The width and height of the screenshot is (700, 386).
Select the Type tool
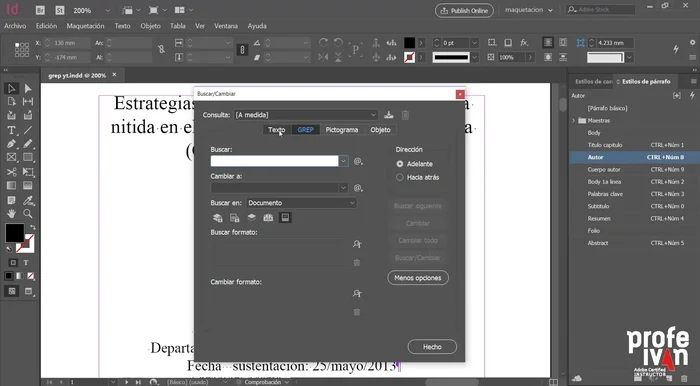pyautogui.click(x=12, y=130)
